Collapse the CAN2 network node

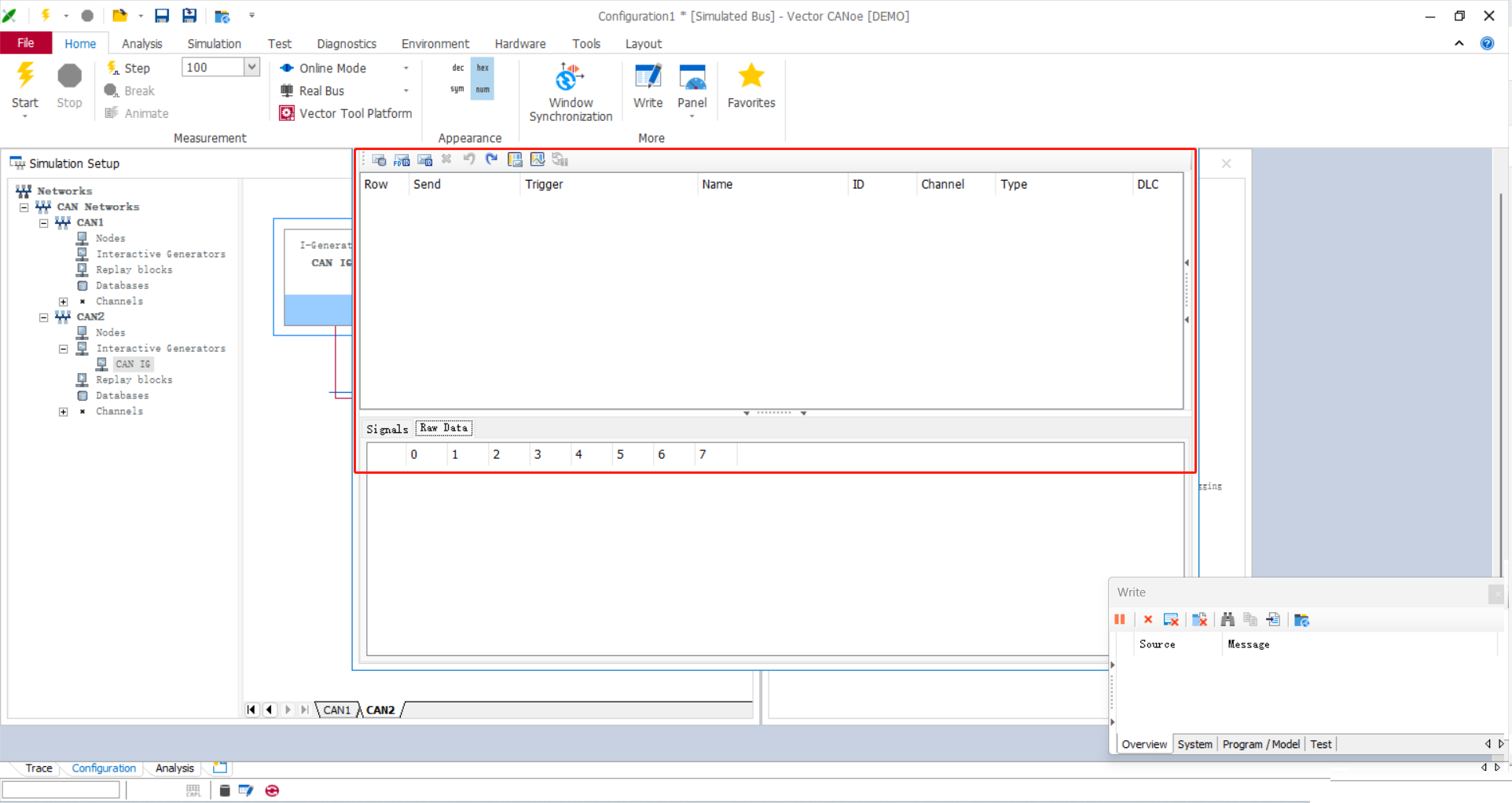(x=44, y=317)
